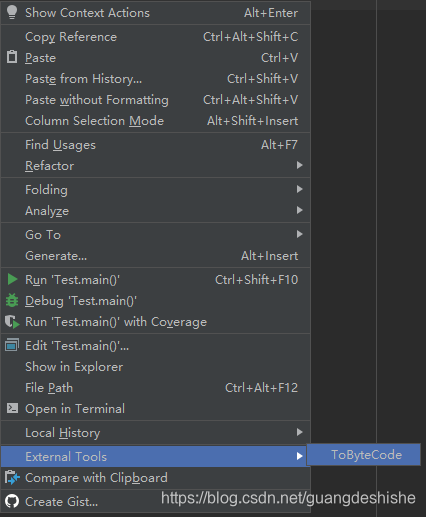Choose Run 'Test.main()' with Coverage
The image size is (426, 517).
pos(156,322)
